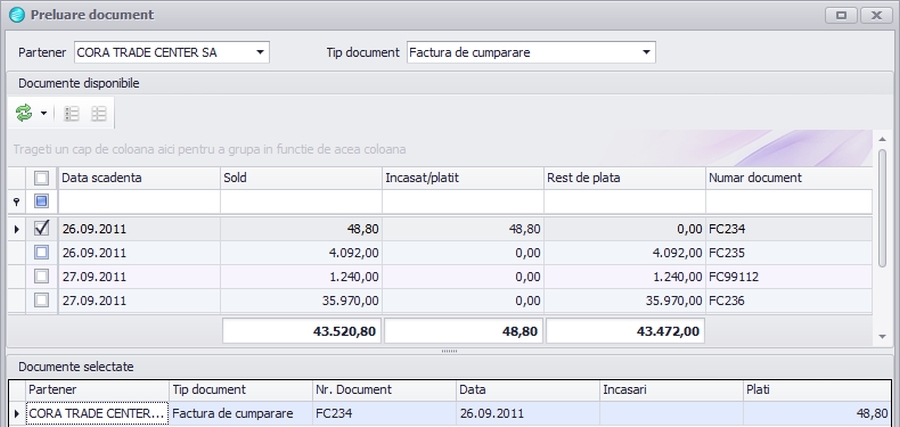Click the vertical scrollbar down arrow

point(882,337)
